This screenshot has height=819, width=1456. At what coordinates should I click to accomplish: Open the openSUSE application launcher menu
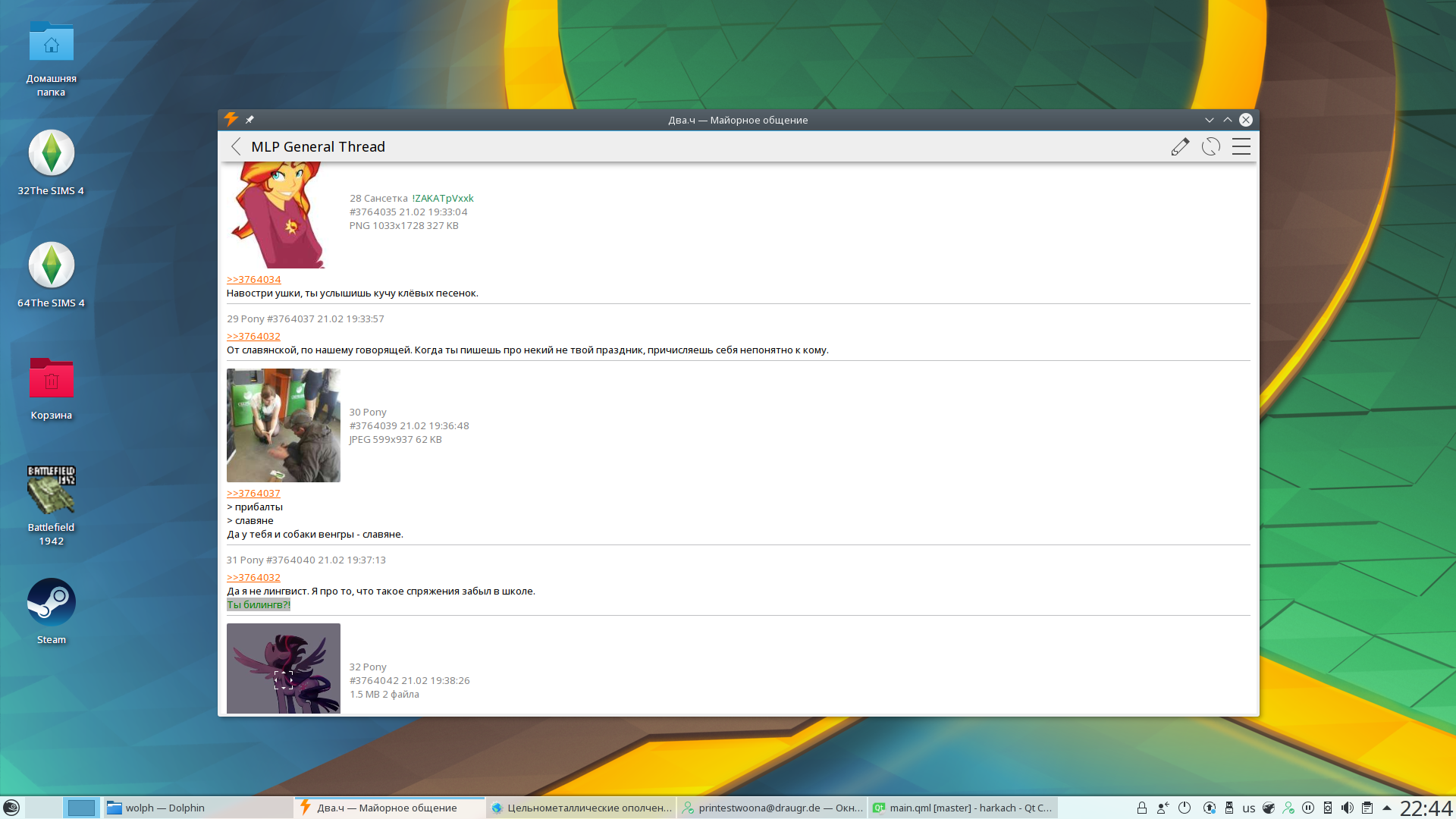tap(11, 808)
